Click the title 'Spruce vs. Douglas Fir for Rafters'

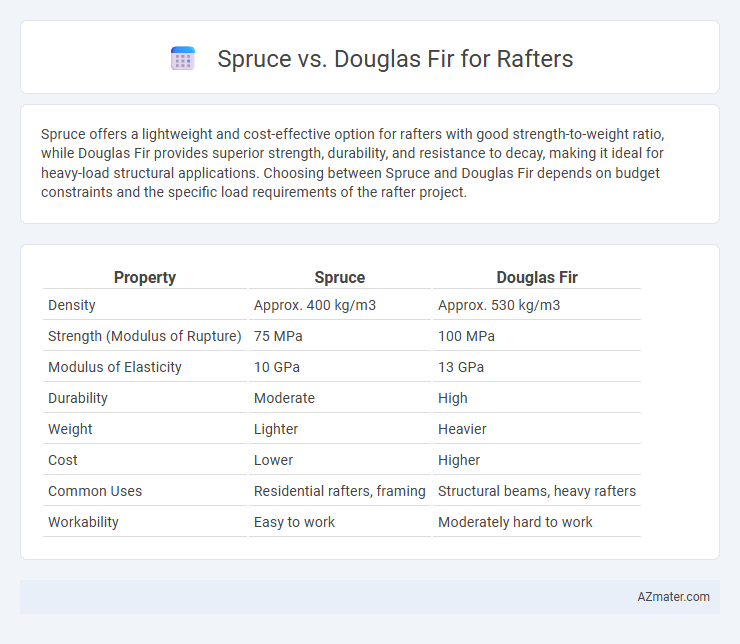(395, 59)
